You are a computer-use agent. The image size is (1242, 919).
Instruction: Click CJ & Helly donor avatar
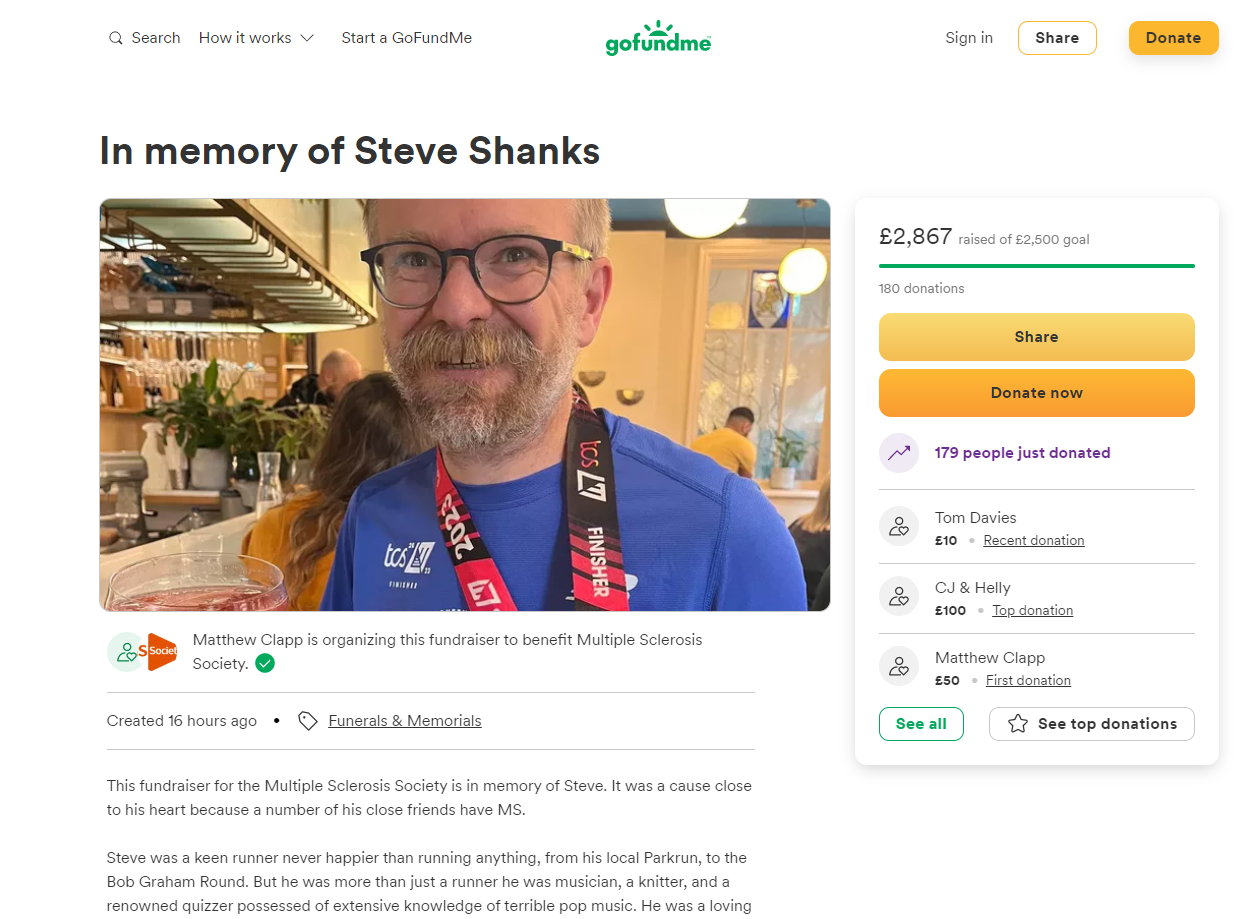pos(898,597)
